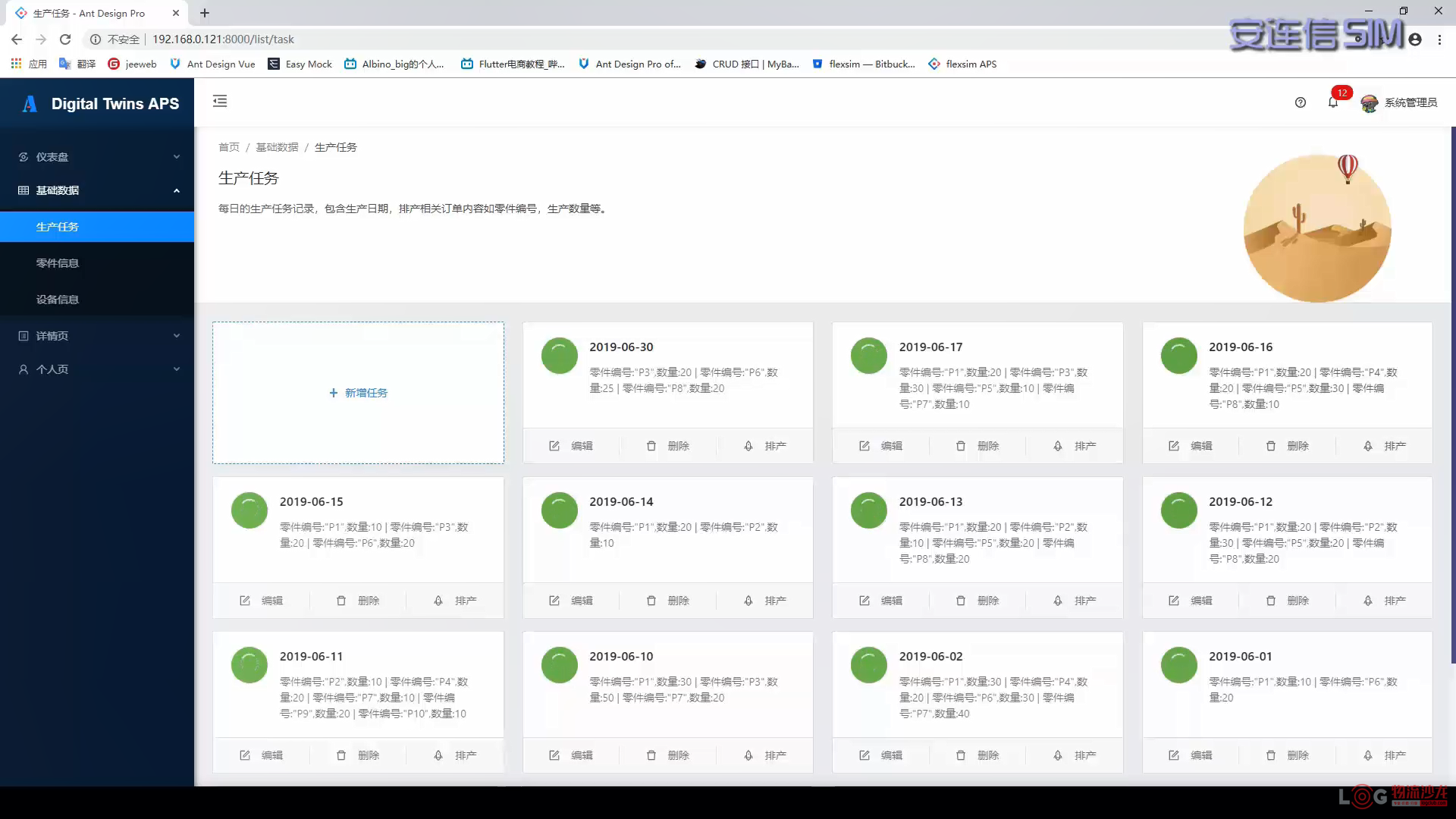Click the 排产 icon on the 2019-06-13 card
Viewport: 1456px width, 819px height.
click(x=1058, y=601)
